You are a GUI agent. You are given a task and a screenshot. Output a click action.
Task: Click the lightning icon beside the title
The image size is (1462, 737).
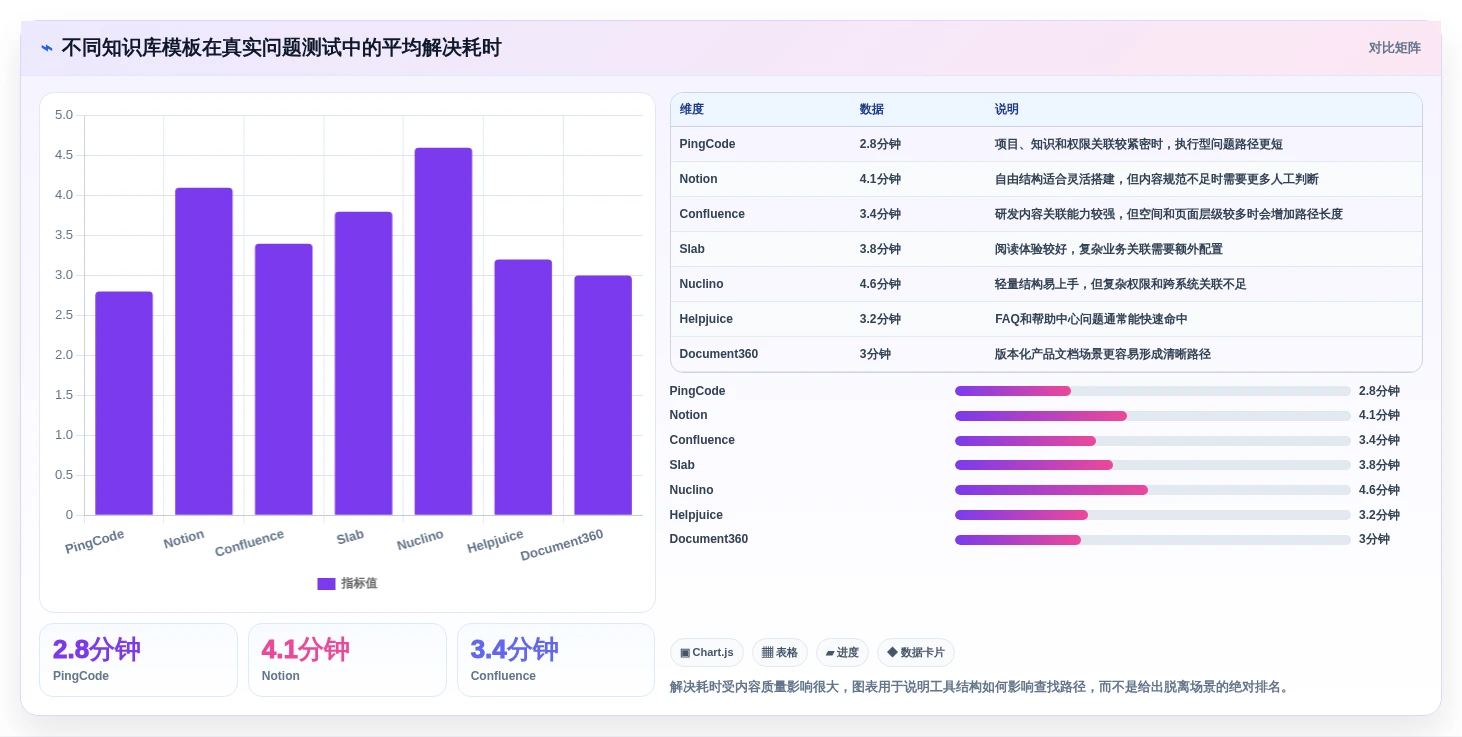tap(47, 48)
